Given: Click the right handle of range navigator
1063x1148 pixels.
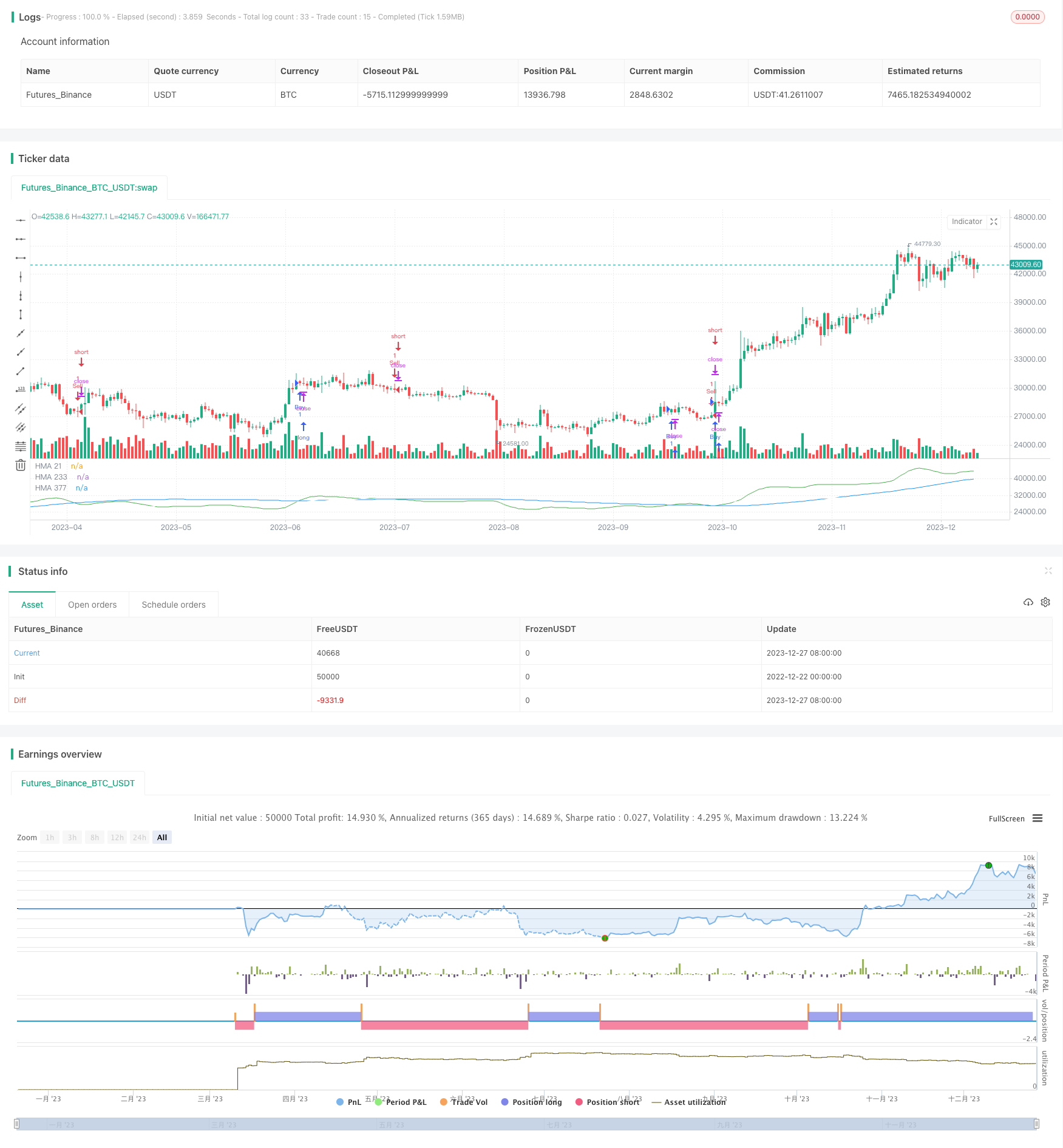Looking at the screenshot, I should 1037,1124.
